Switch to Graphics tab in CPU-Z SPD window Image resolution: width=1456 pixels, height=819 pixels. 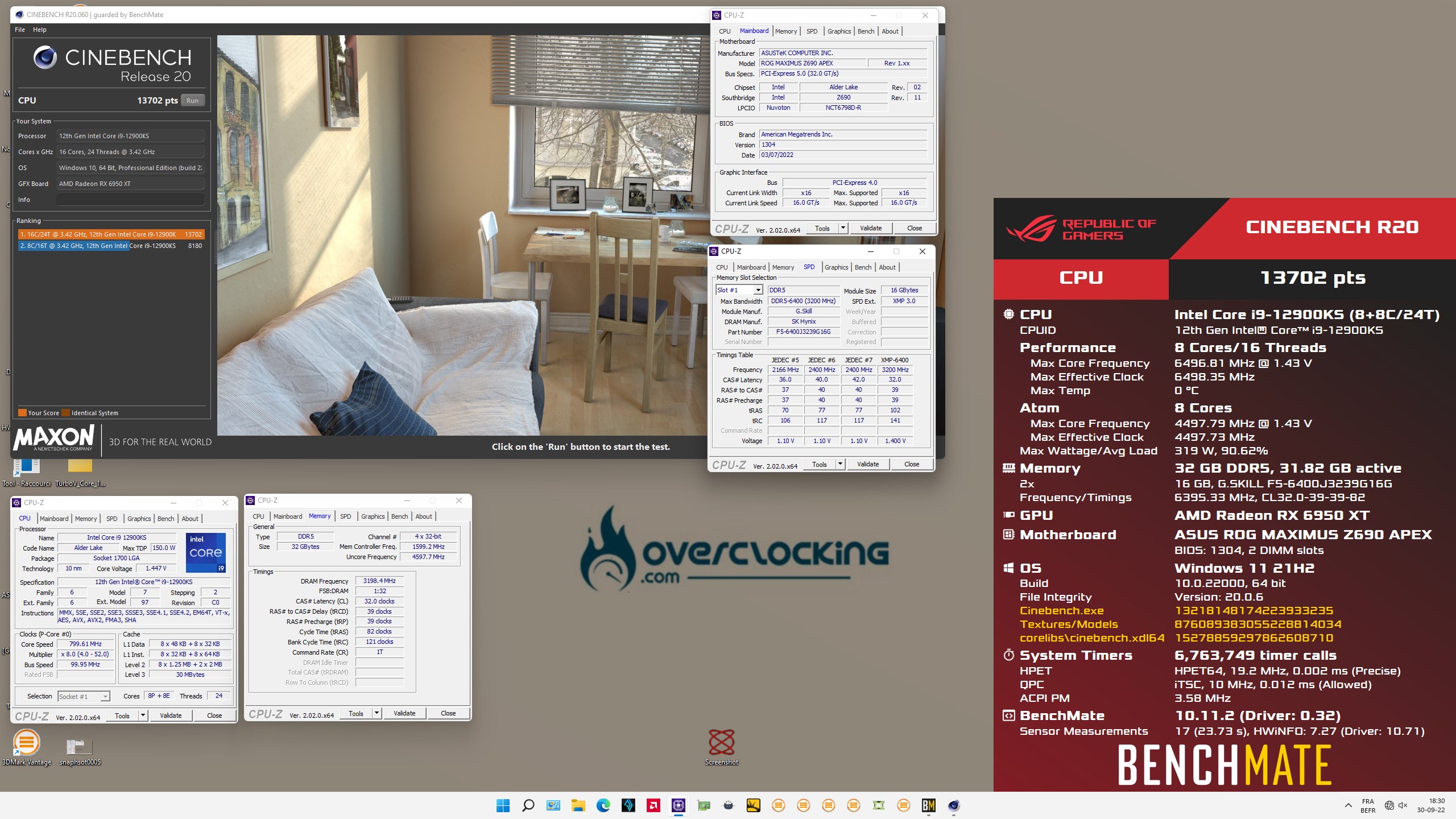(x=836, y=267)
